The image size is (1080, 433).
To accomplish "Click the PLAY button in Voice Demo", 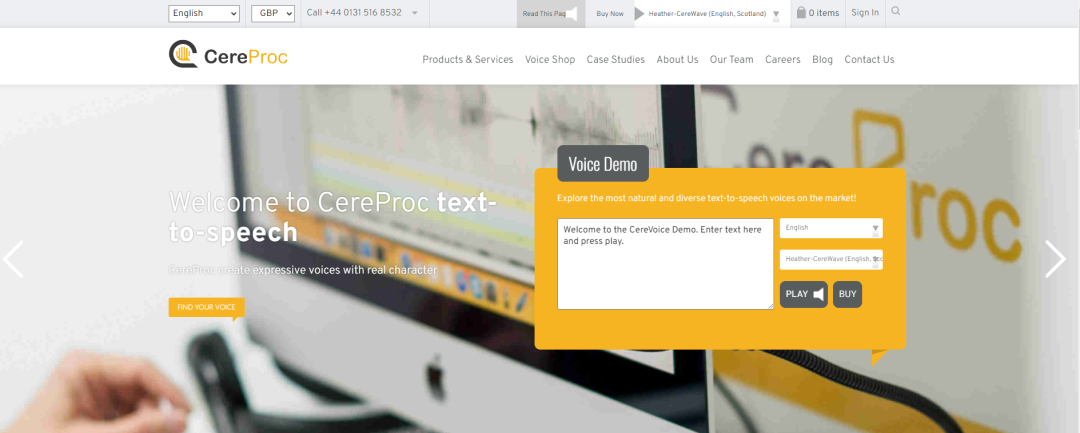I will point(804,294).
